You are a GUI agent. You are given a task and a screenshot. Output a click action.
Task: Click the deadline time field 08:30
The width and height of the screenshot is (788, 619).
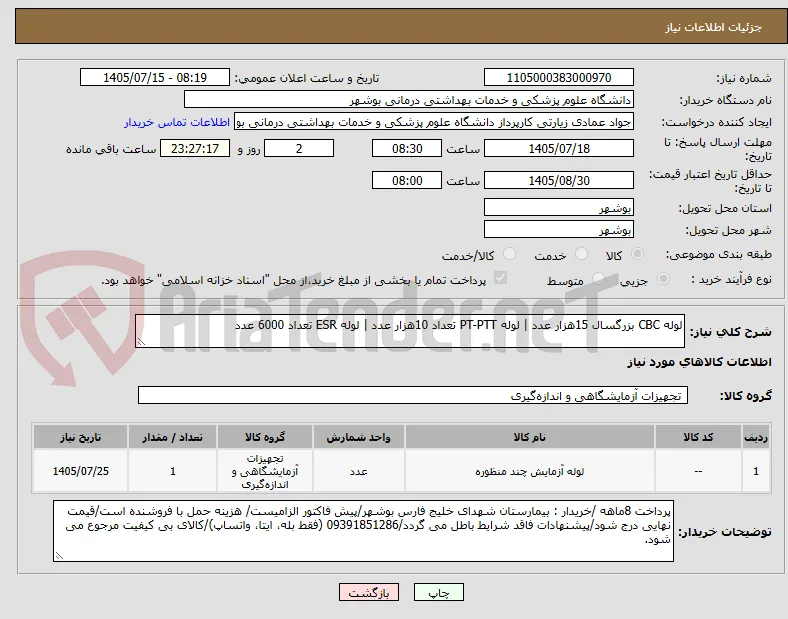(407, 148)
